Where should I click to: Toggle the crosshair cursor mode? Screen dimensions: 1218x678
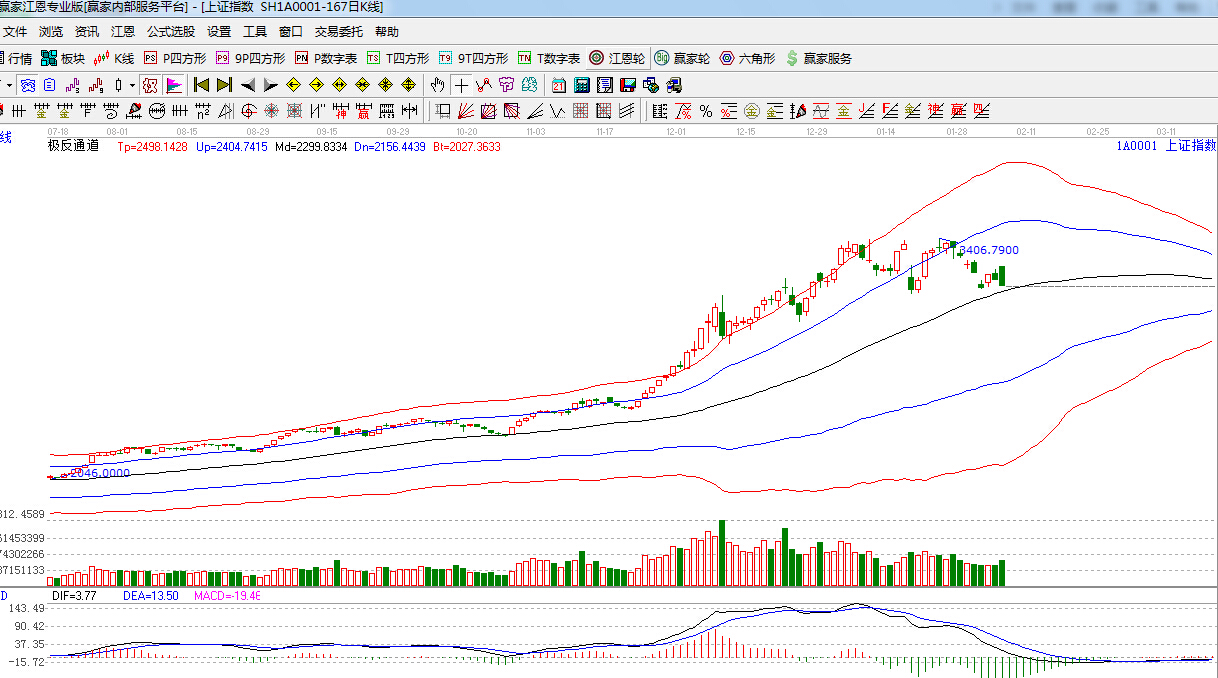coord(461,85)
